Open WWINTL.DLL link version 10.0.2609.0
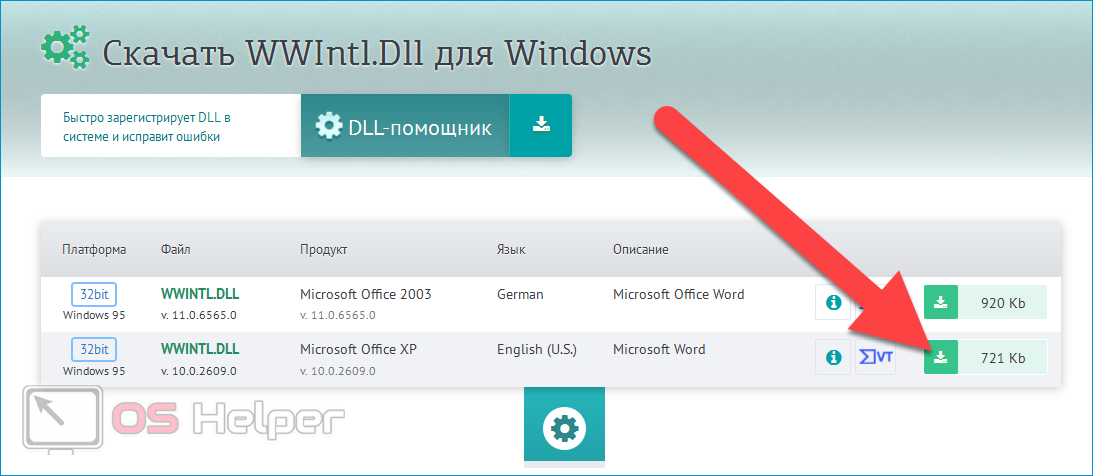This screenshot has width=1093, height=476. pyautogui.click(x=200, y=348)
